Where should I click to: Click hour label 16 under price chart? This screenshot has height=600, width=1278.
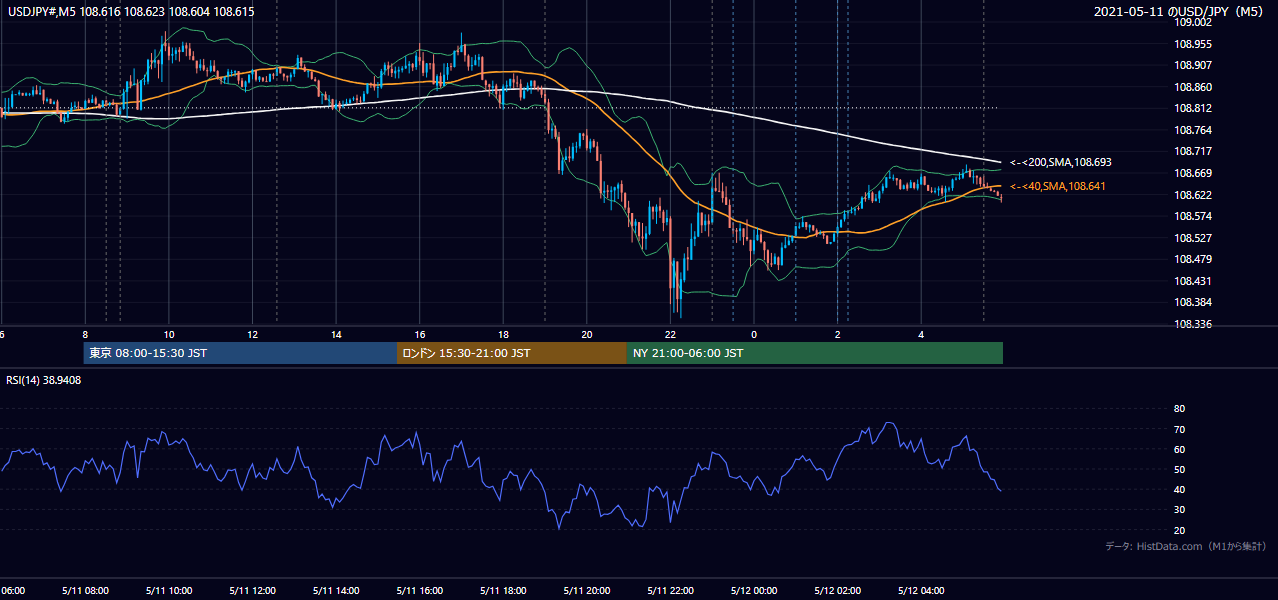(x=420, y=334)
